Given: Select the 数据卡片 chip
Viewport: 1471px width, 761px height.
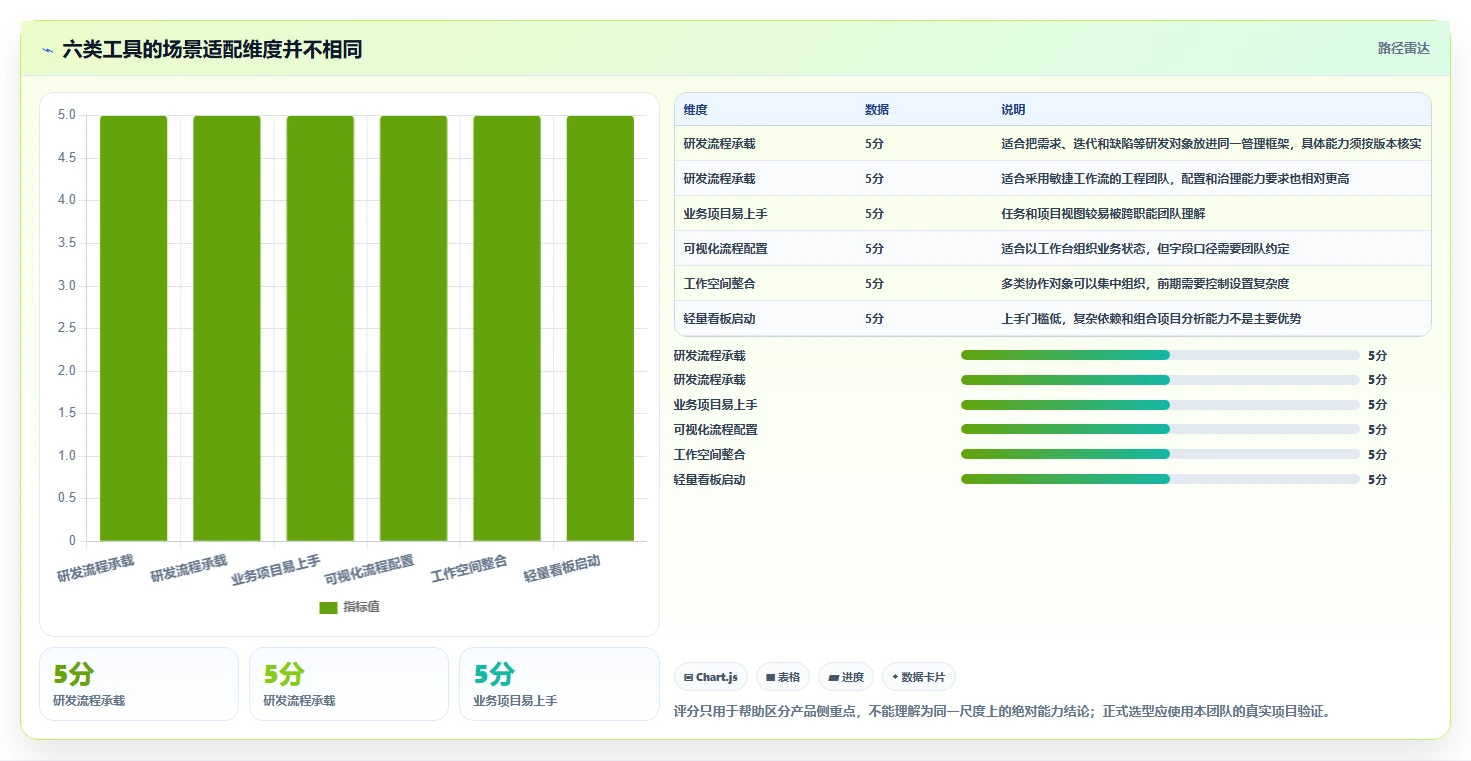Looking at the screenshot, I should [x=919, y=677].
